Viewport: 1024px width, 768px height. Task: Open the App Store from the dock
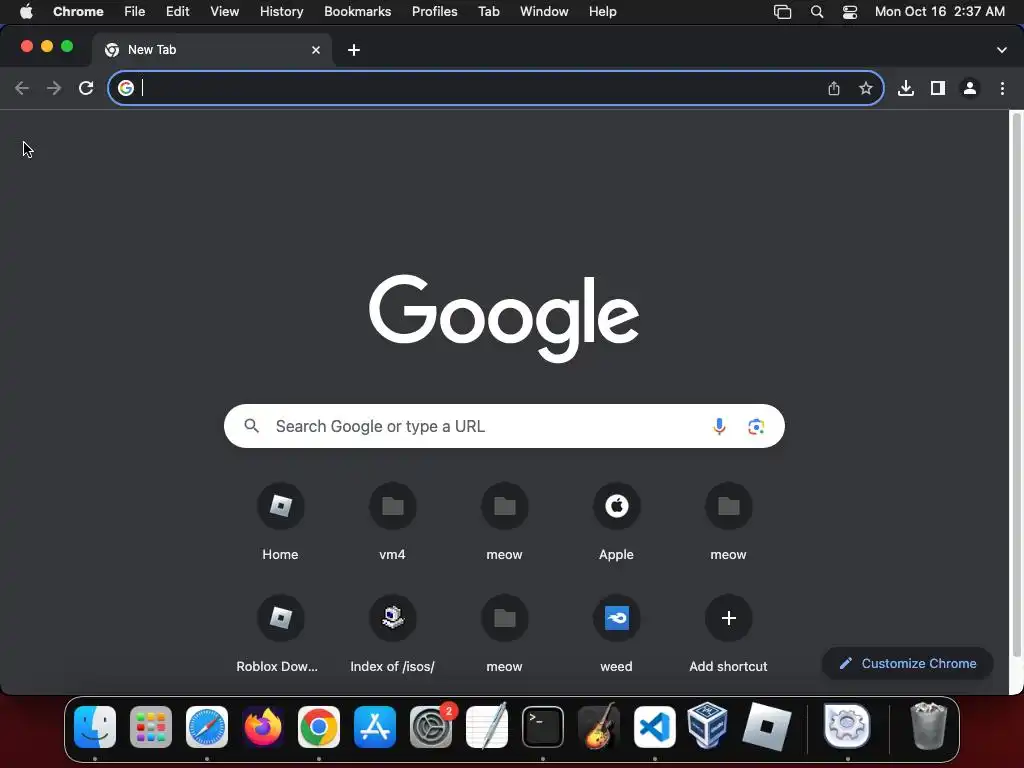pyautogui.click(x=375, y=727)
